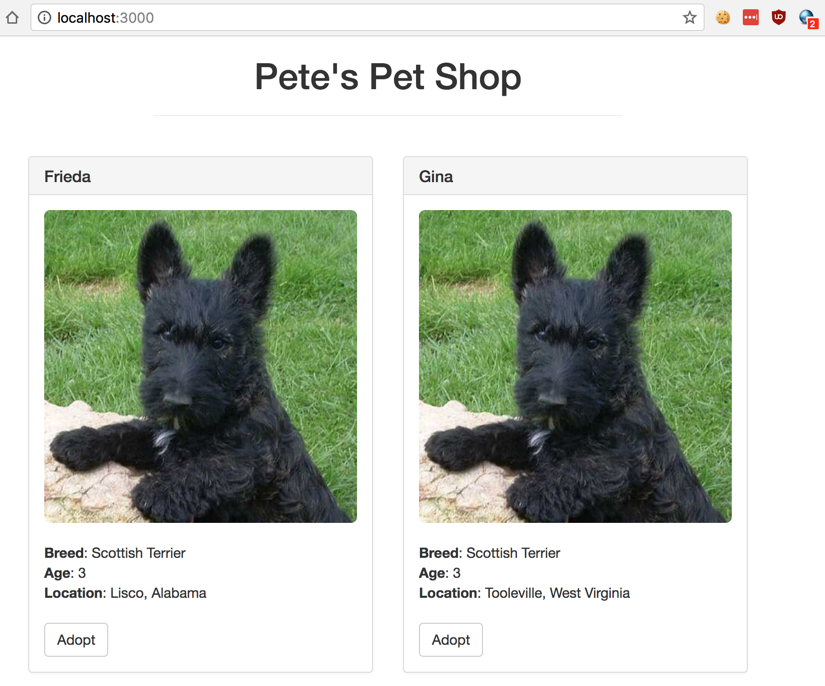Focus the localhost:3000 address bar
This screenshot has height=686, width=825.
pos(360,17)
